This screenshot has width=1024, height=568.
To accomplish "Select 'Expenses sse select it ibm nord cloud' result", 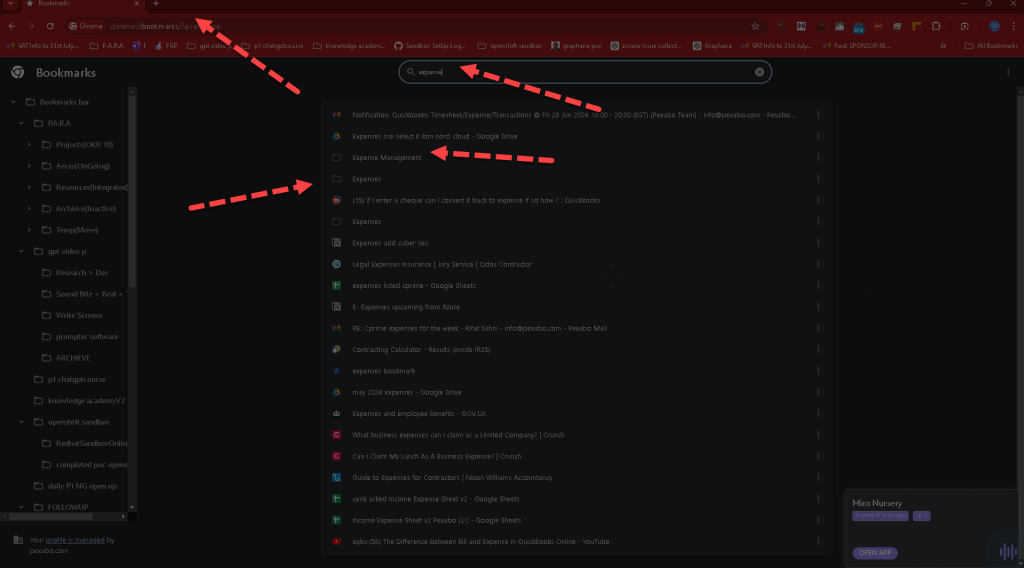I will 434,136.
